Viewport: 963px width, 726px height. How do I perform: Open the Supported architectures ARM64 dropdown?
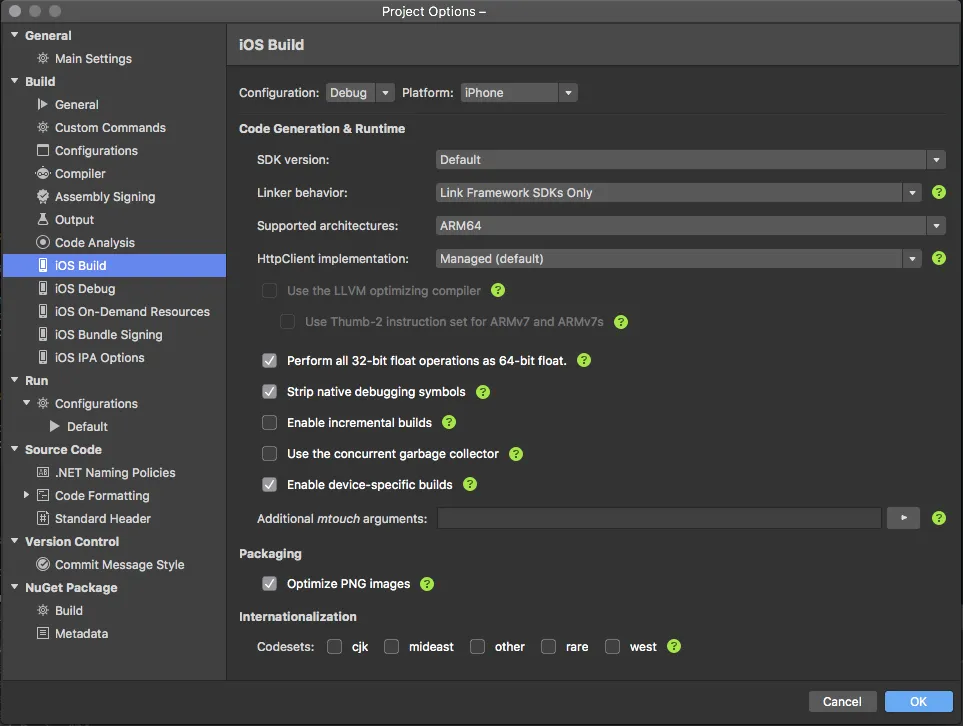(x=691, y=226)
